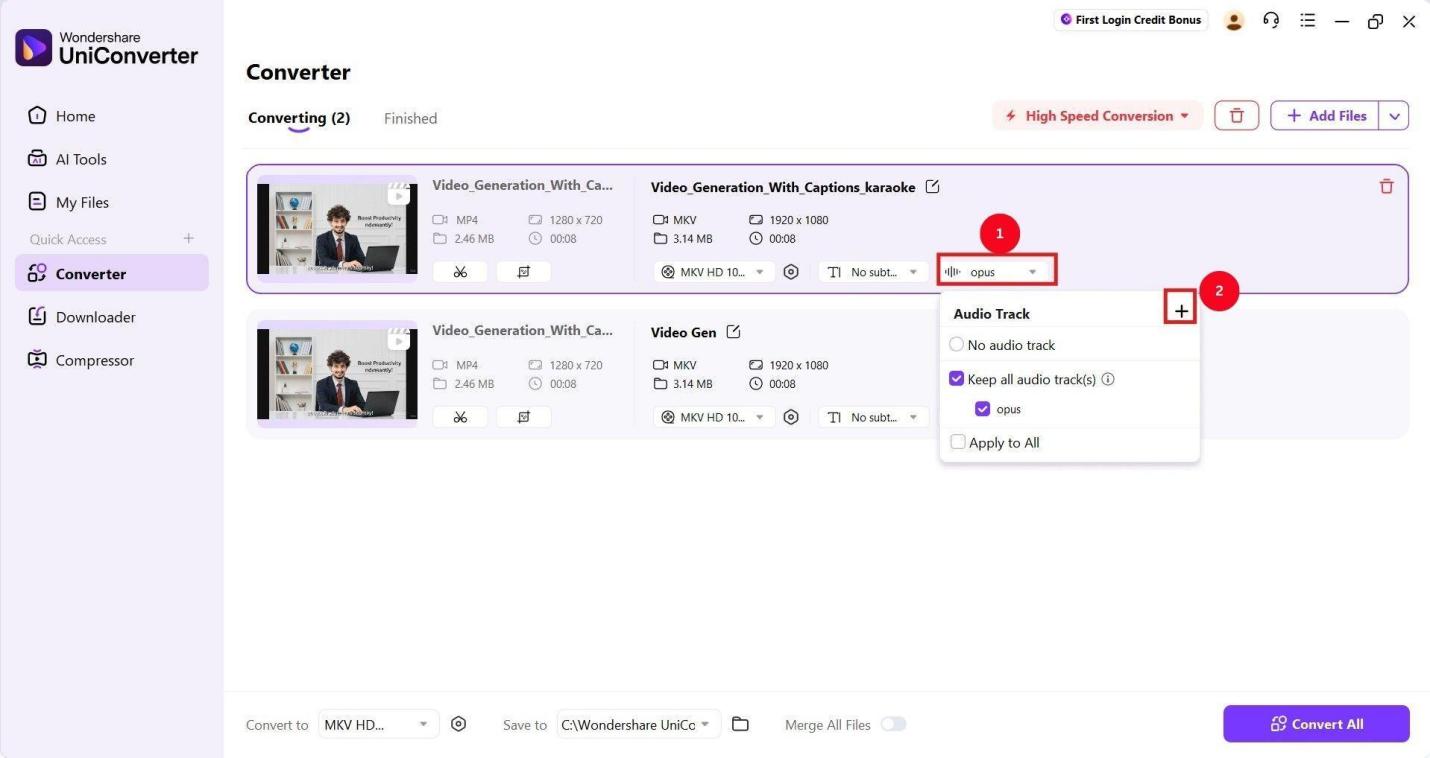
Task: Open output format settings gear for the first file
Action: (x=791, y=271)
